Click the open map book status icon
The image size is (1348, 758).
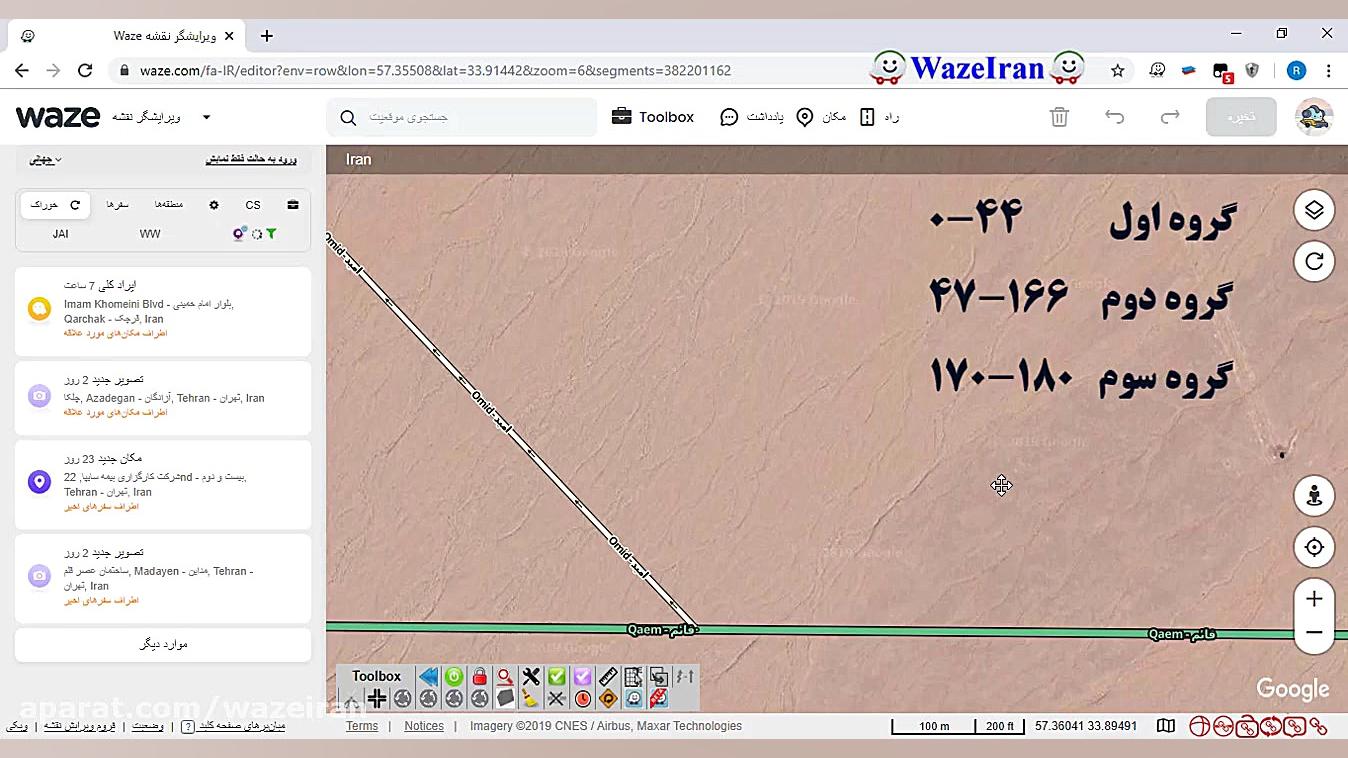[x=1166, y=726]
